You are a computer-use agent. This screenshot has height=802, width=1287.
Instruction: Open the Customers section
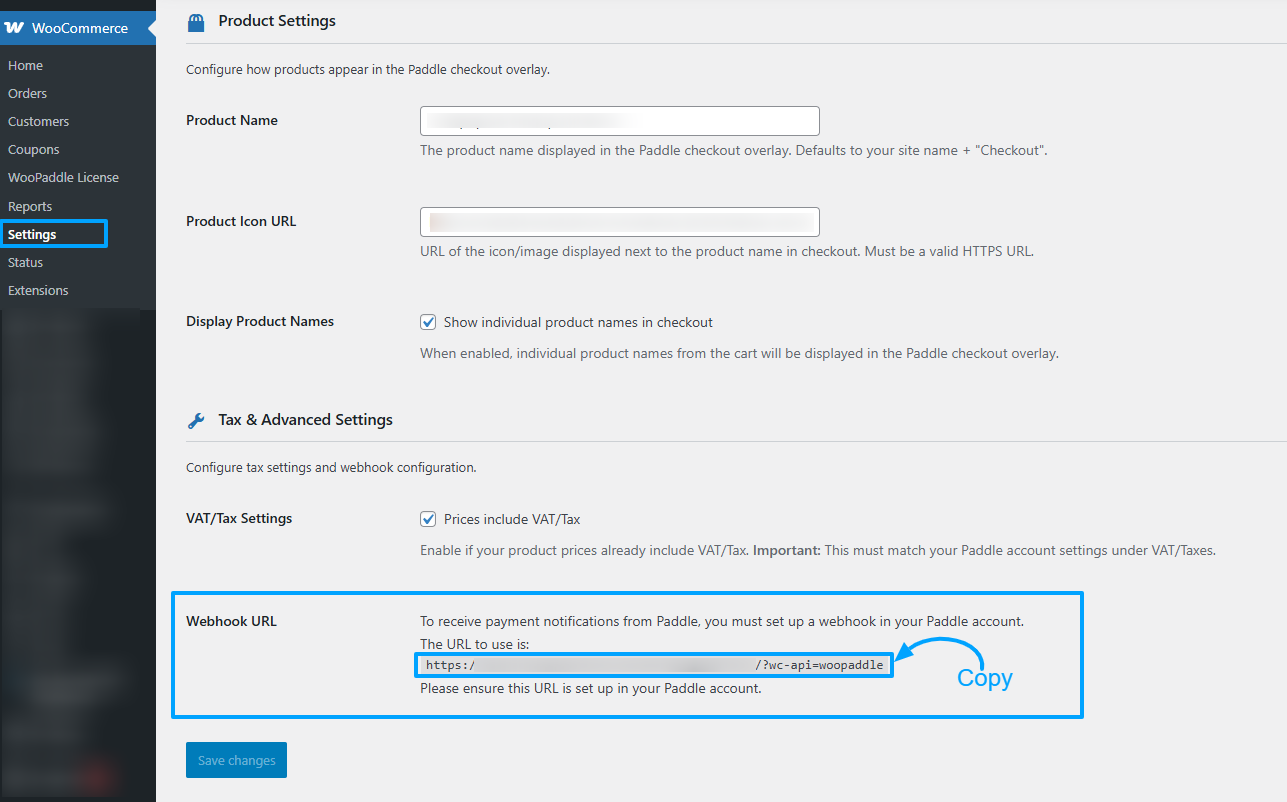pyautogui.click(x=39, y=121)
